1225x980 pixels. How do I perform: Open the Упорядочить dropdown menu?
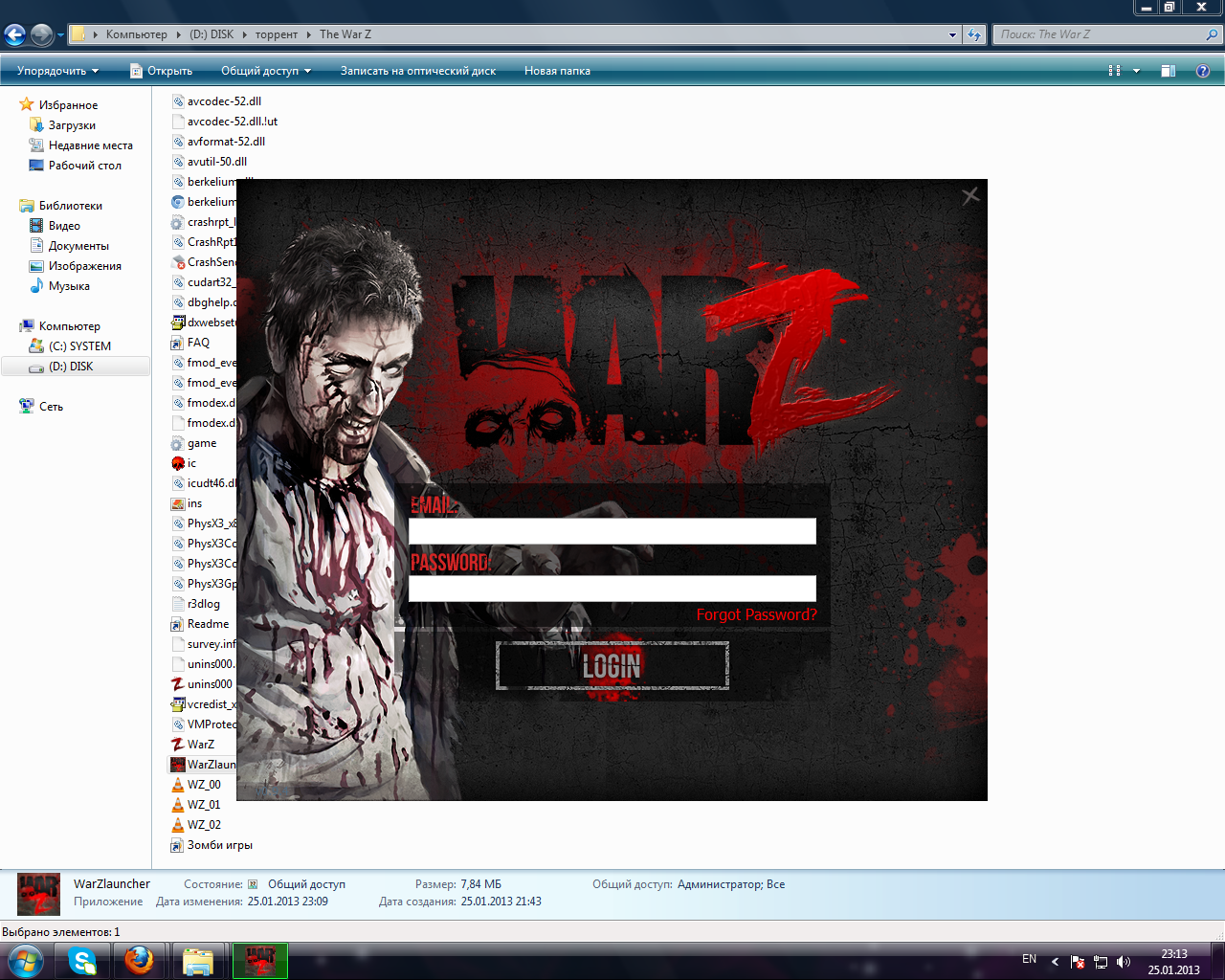click(x=57, y=71)
